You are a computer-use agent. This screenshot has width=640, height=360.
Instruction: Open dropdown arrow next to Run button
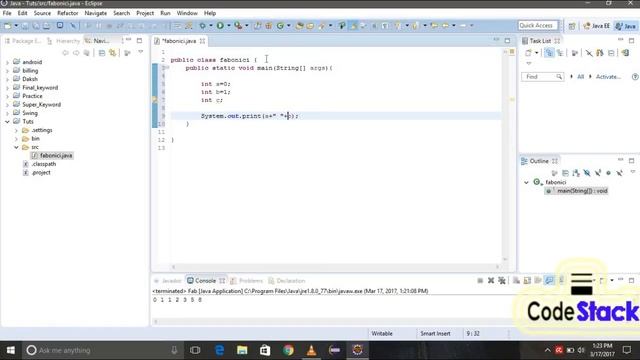[229, 26]
